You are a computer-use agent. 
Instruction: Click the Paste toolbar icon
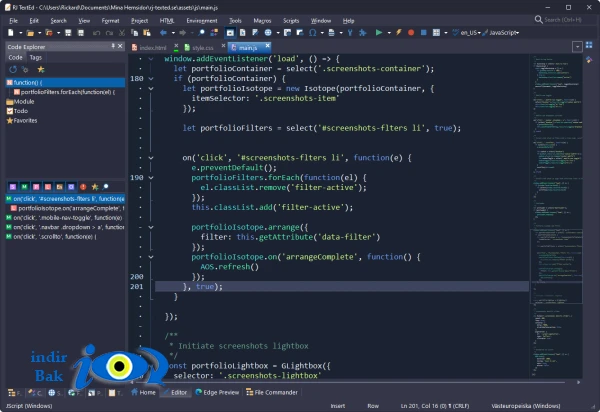pos(147,33)
